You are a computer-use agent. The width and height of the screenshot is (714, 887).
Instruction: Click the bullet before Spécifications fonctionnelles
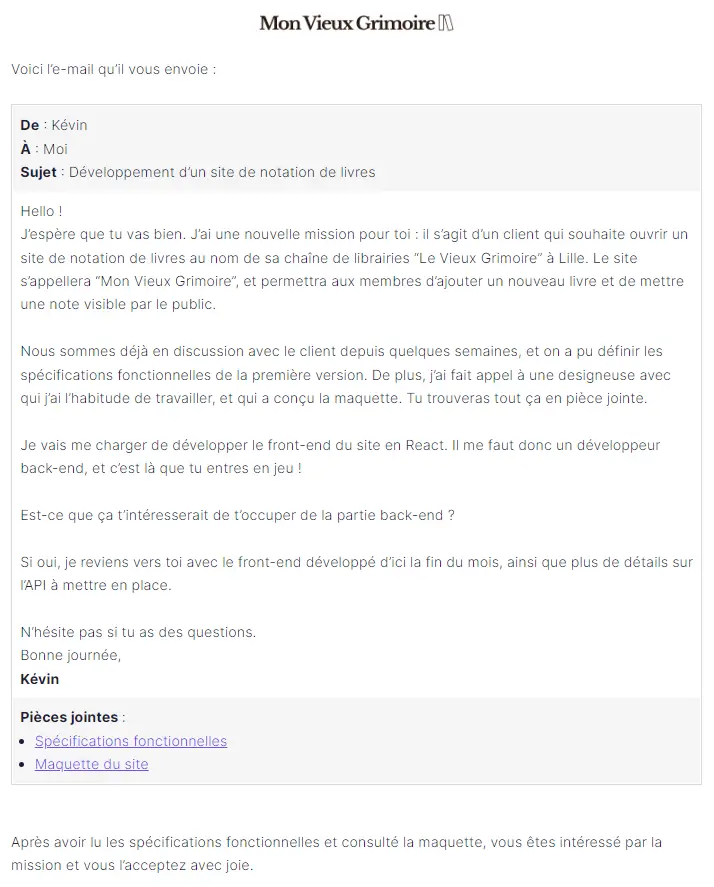[x=24, y=742]
